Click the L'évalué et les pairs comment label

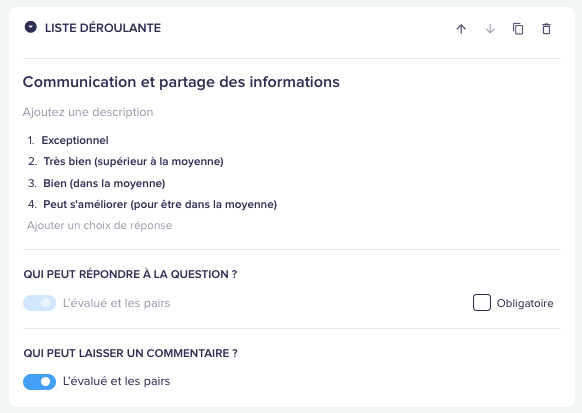116,381
